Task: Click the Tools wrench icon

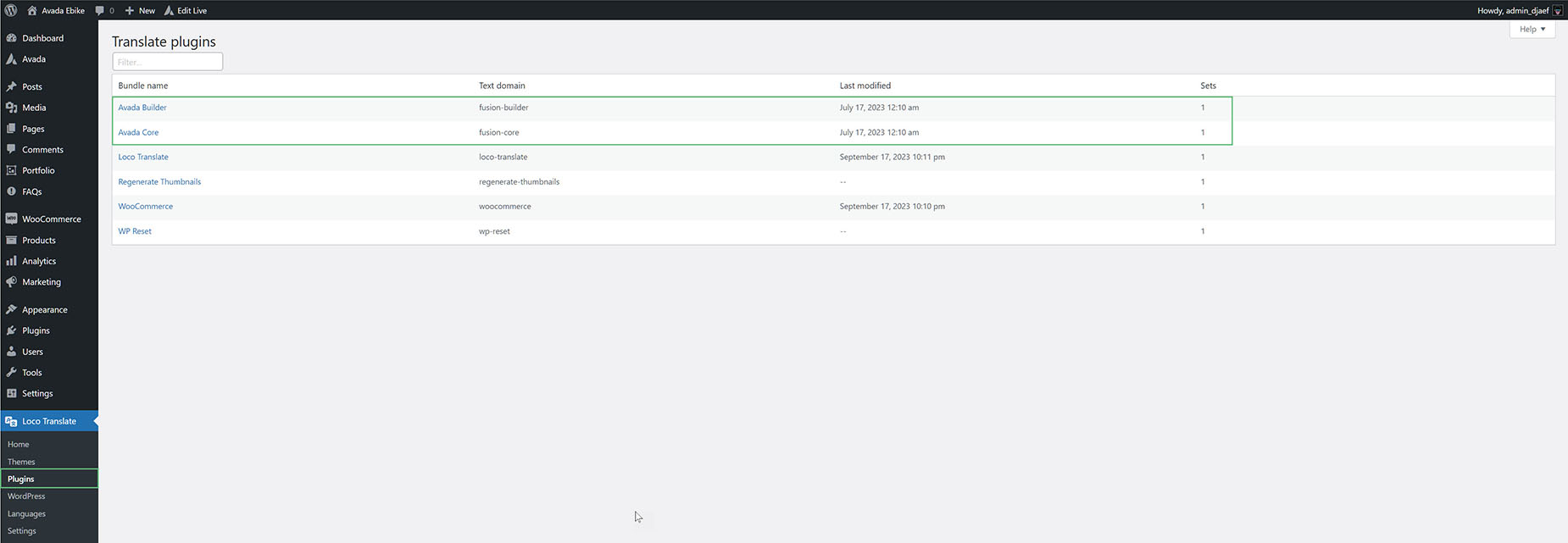Action: pos(11,372)
